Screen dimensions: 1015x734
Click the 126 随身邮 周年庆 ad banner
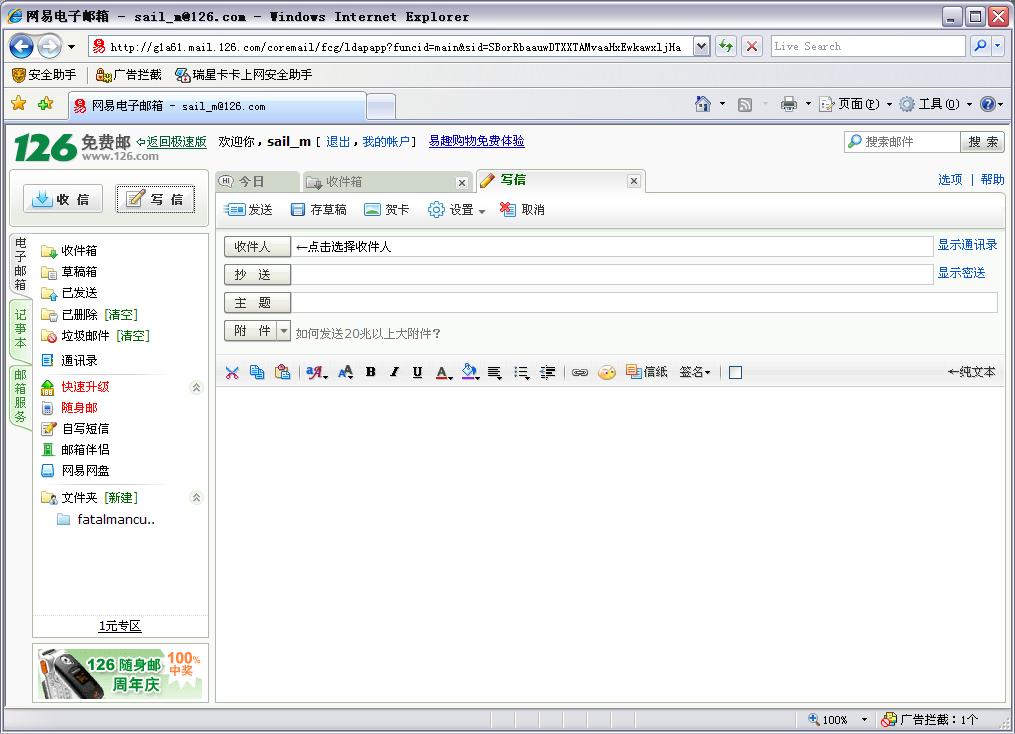[120, 674]
